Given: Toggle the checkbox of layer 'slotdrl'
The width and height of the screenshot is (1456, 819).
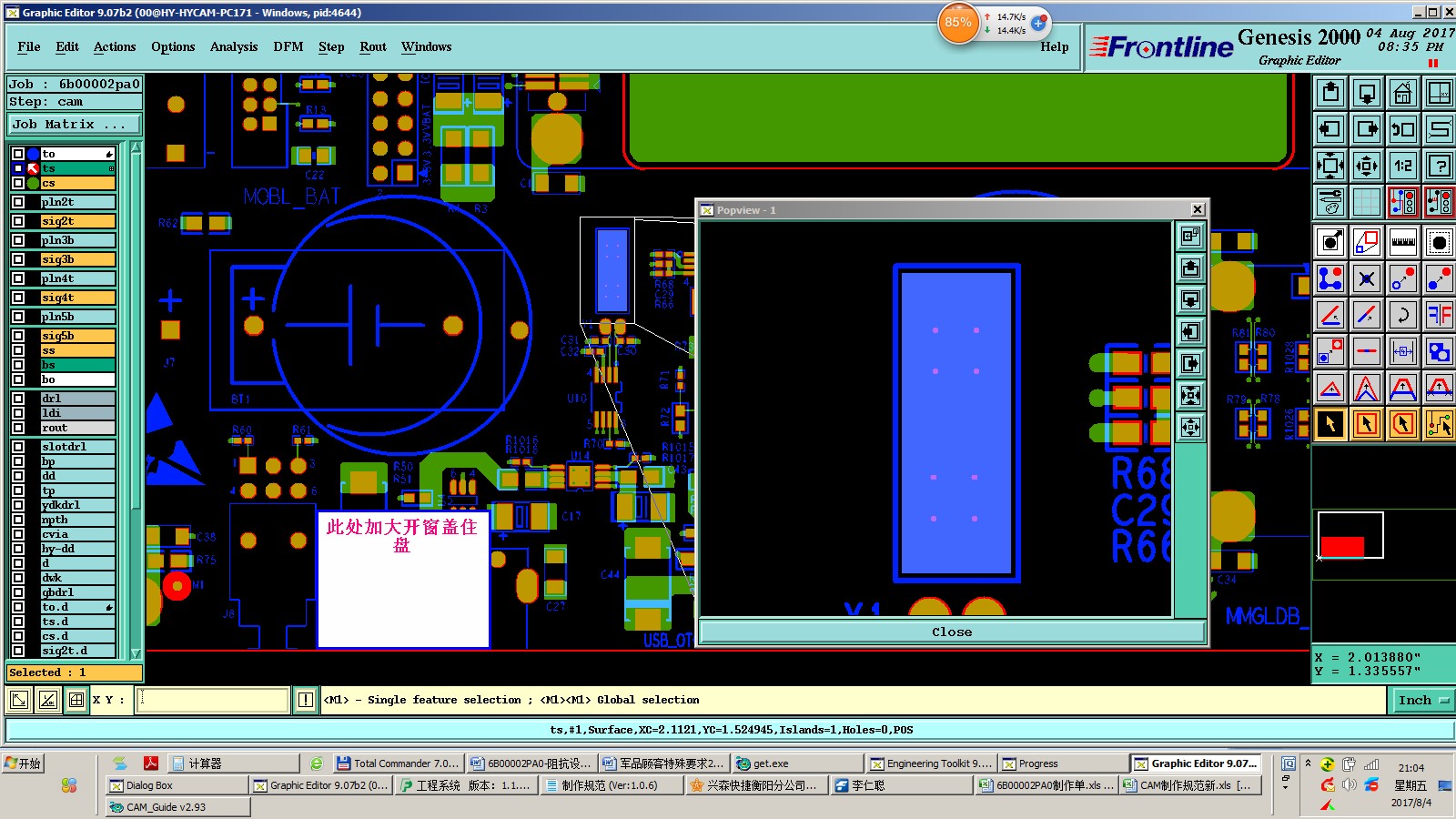Looking at the screenshot, I should [x=17, y=447].
